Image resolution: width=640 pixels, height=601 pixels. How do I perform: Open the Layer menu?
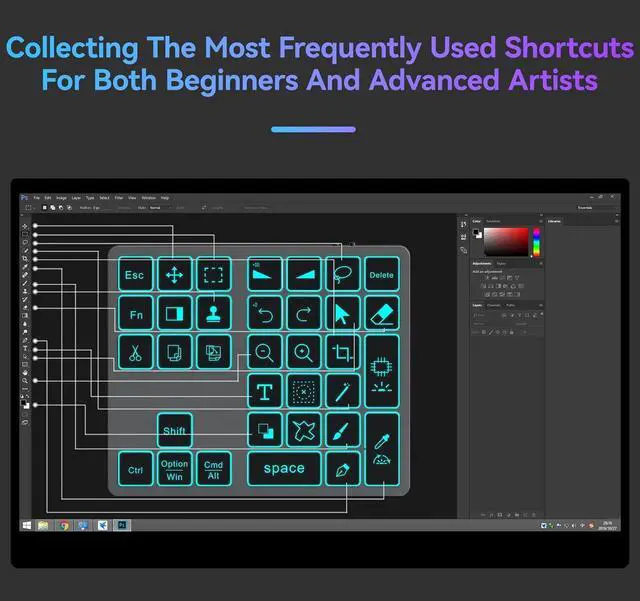point(76,198)
